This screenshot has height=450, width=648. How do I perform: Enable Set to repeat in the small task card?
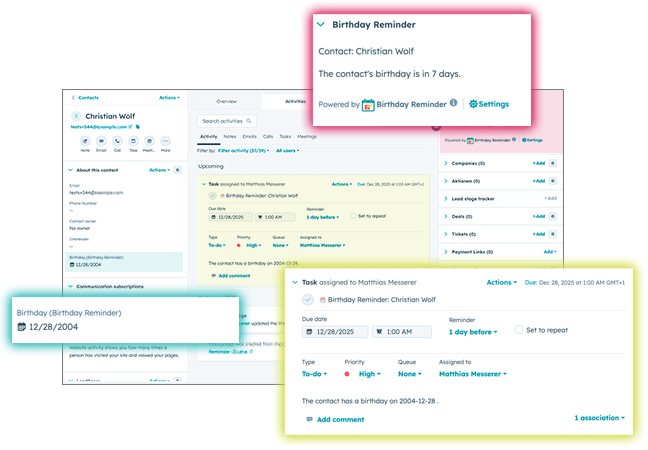[353, 216]
